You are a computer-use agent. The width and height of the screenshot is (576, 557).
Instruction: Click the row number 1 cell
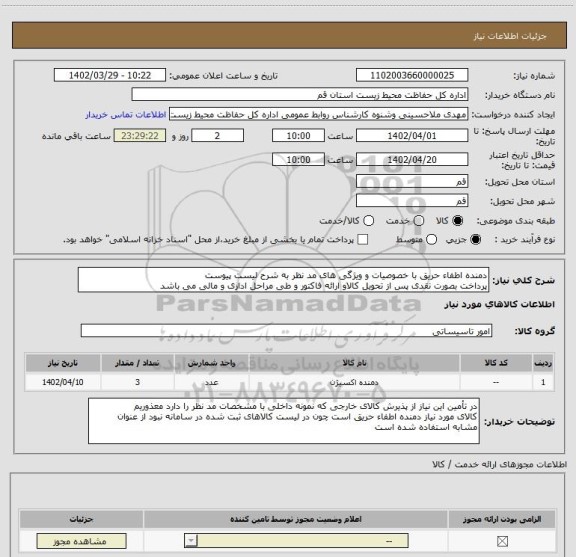click(543, 382)
